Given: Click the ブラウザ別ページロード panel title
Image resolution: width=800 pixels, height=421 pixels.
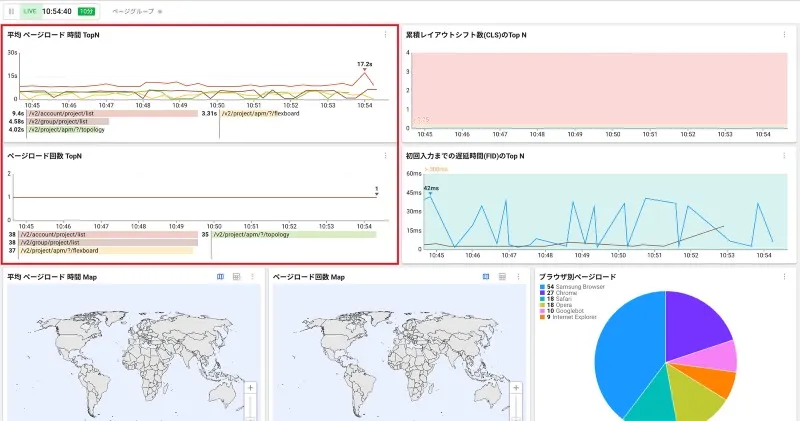Looking at the screenshot, I should pos(578,277).
